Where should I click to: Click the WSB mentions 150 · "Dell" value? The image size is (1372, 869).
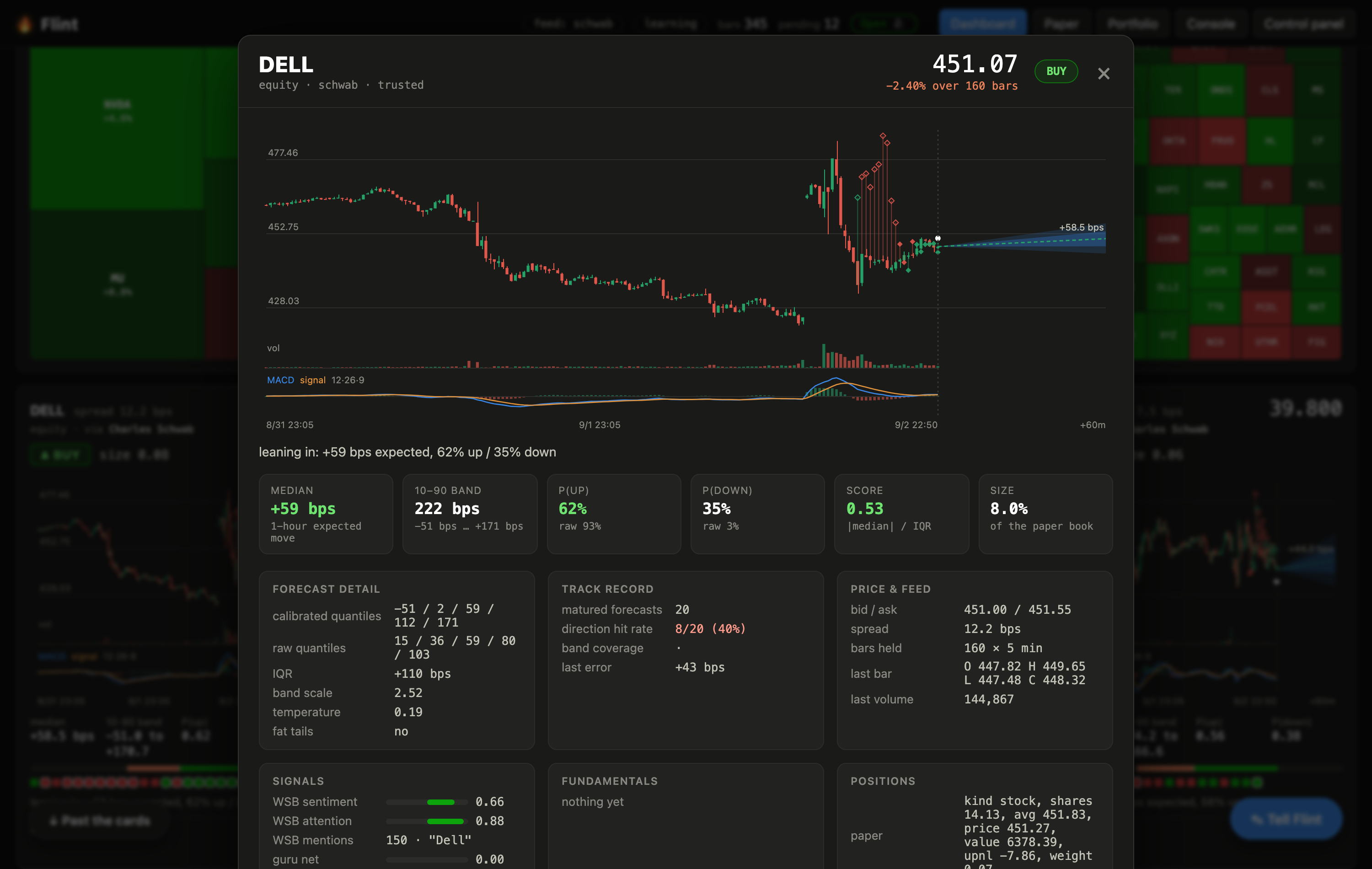(429, 841)
